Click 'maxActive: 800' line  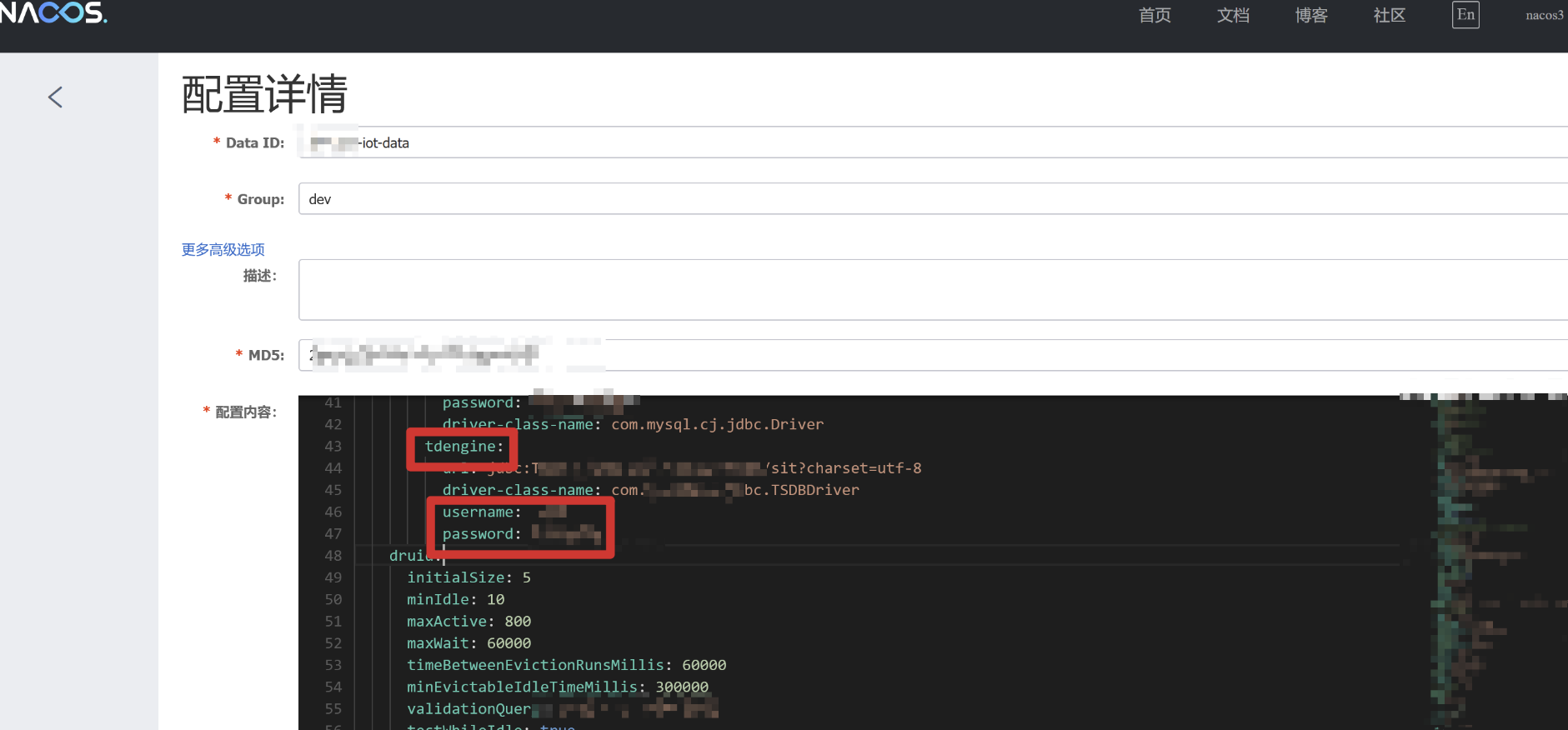[x=468, y=622]
